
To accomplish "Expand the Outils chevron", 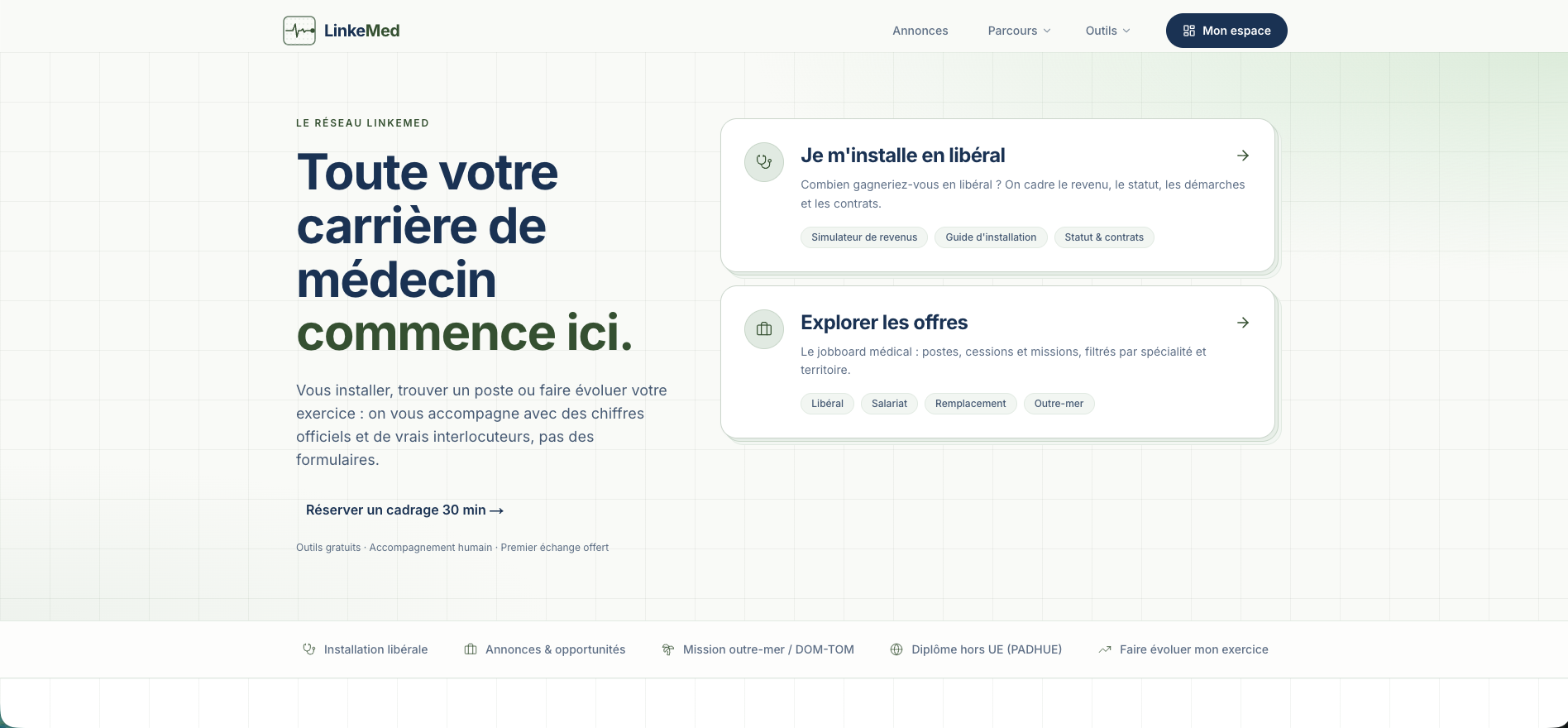I will (1126, 31).
